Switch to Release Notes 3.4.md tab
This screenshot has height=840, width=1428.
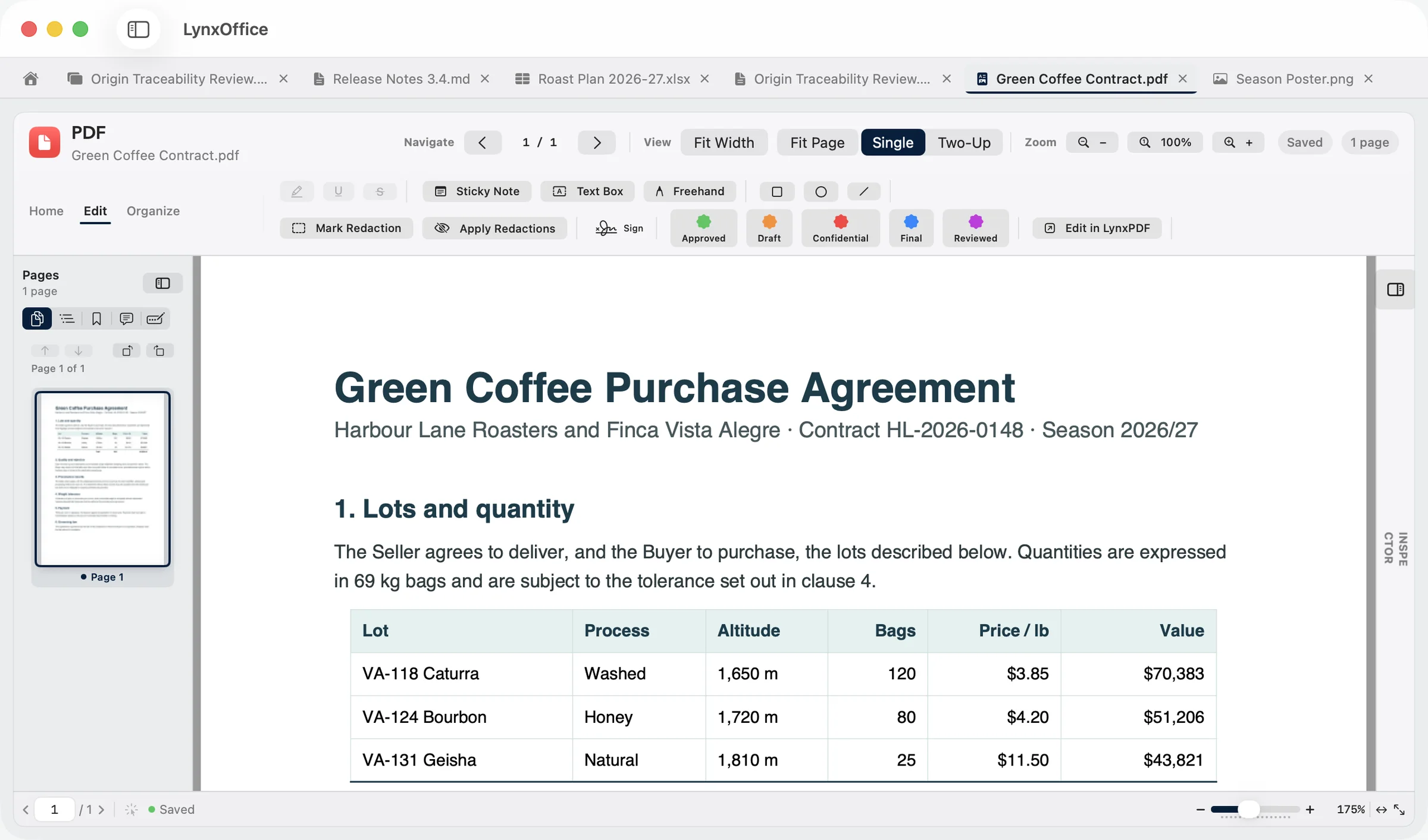pos(392,79)
